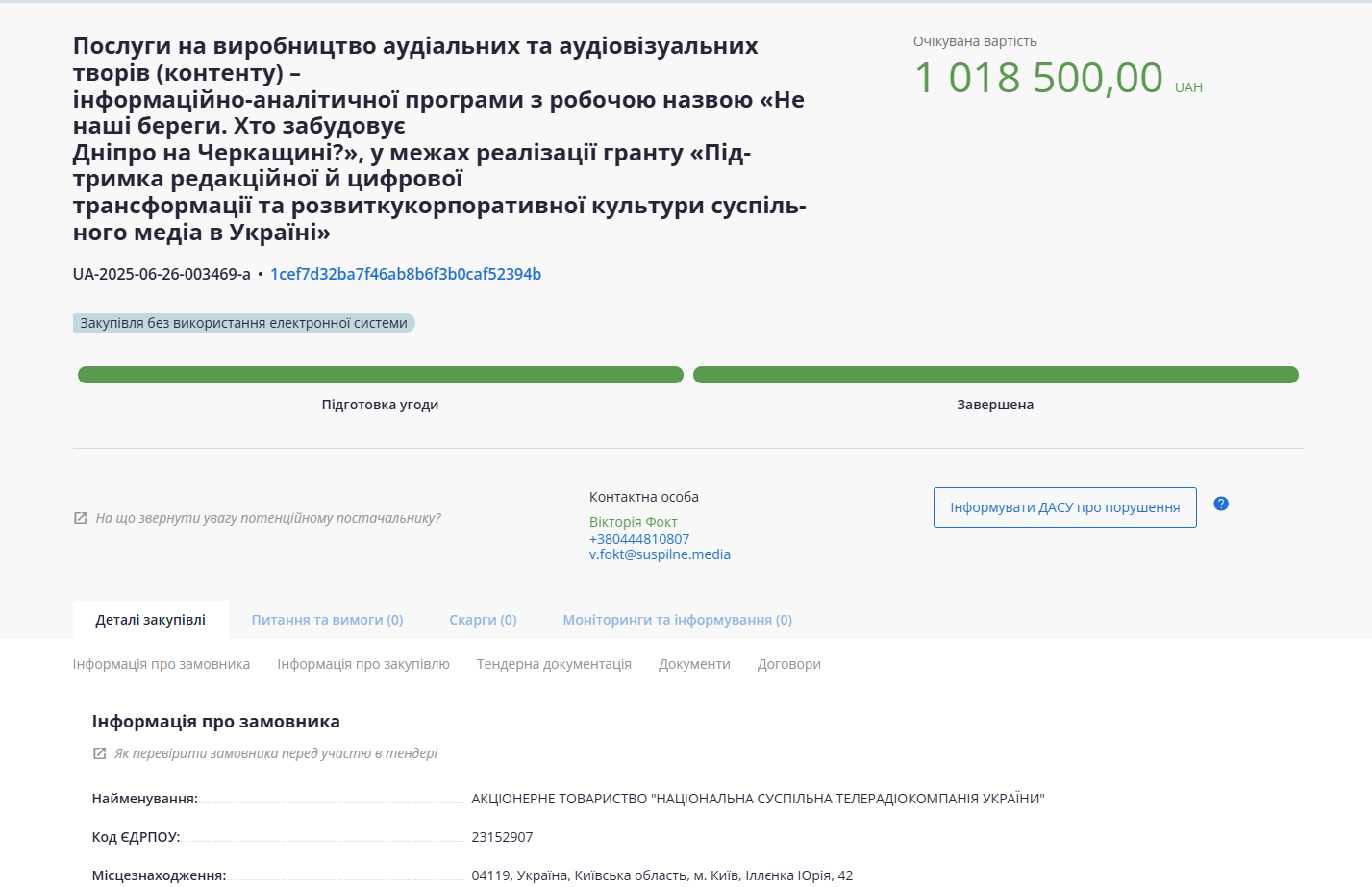This screenshot has width=1372, height=887.
Task: Open "Як перевірити замовника перед участю" link
Action: click(276, 753)
